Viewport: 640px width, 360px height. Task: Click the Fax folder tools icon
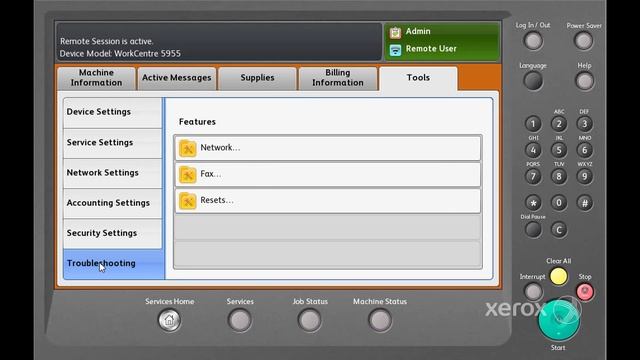[x=188, y=175]
